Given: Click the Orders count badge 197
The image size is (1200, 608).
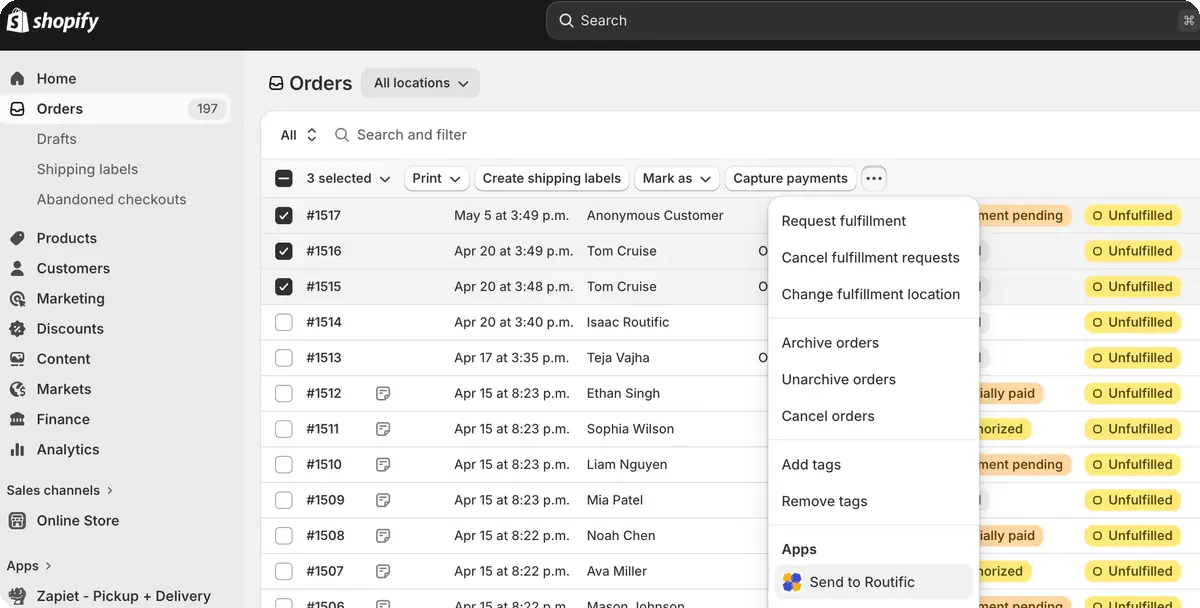Looking at the screenshot, I should (x=207, y=109).
